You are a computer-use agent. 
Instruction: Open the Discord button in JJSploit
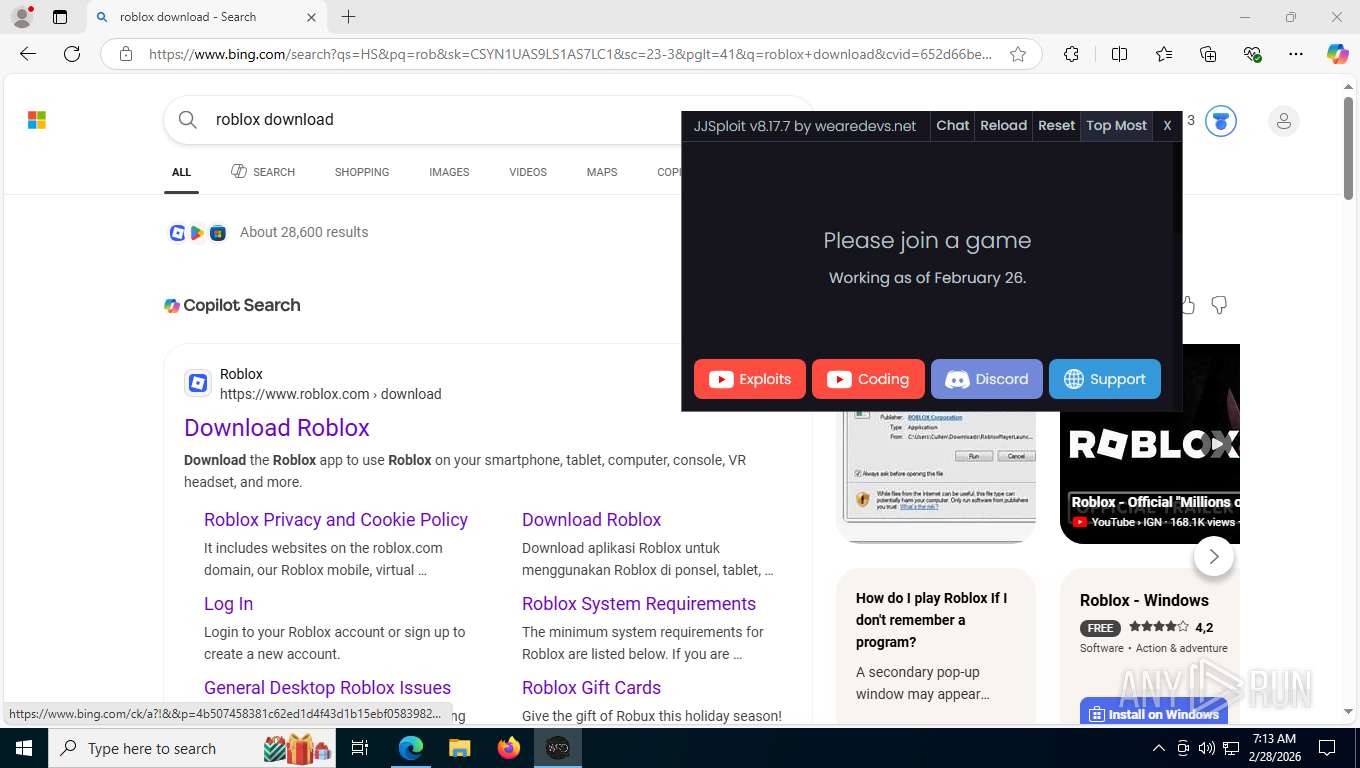pos(987,379)
